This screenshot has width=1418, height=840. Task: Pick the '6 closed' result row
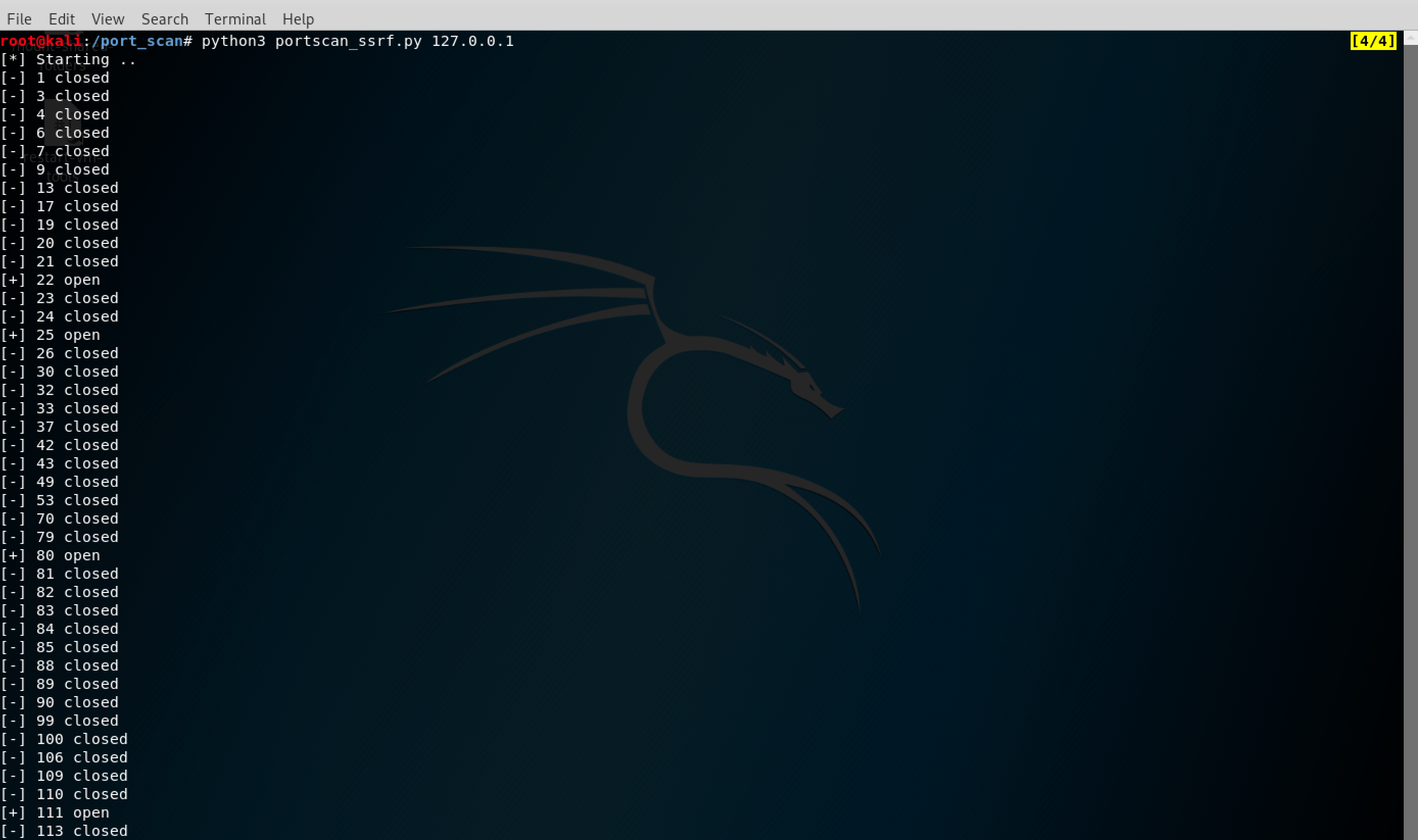[x=55, y=133]
